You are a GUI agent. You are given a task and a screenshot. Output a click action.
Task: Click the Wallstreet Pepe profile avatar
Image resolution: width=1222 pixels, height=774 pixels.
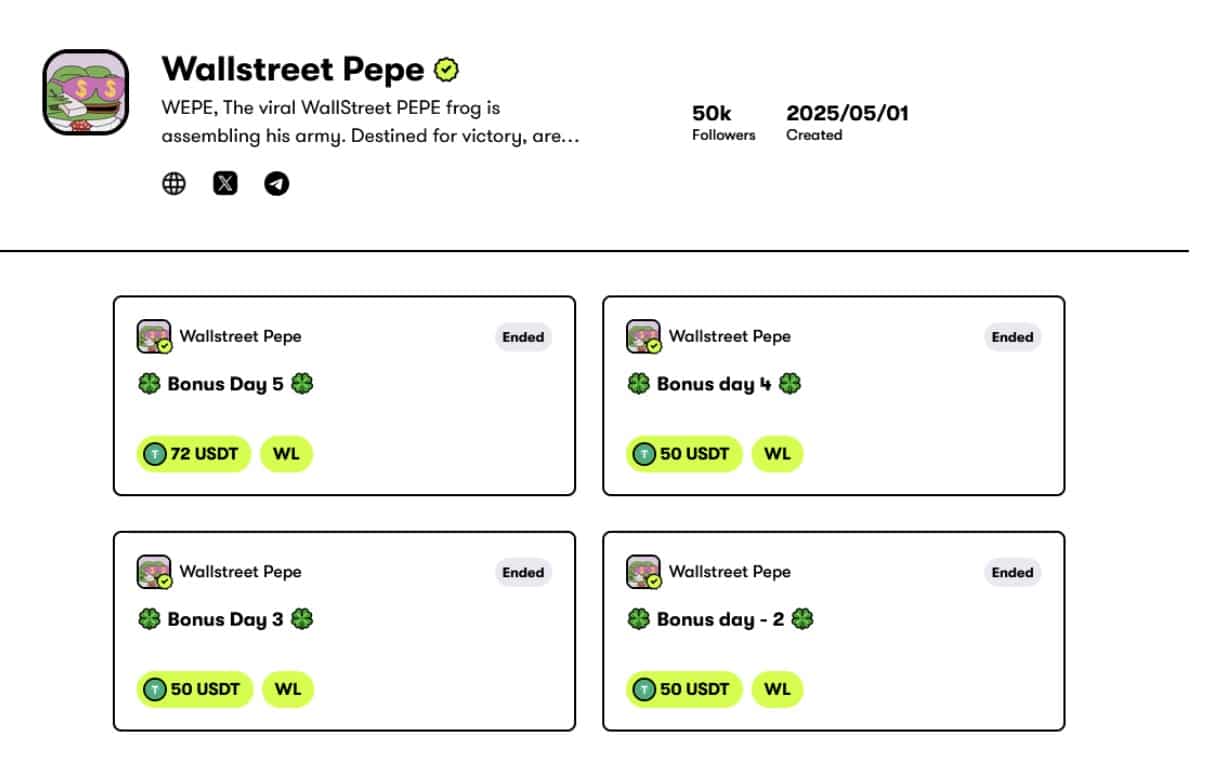click(x=86, y=92)
